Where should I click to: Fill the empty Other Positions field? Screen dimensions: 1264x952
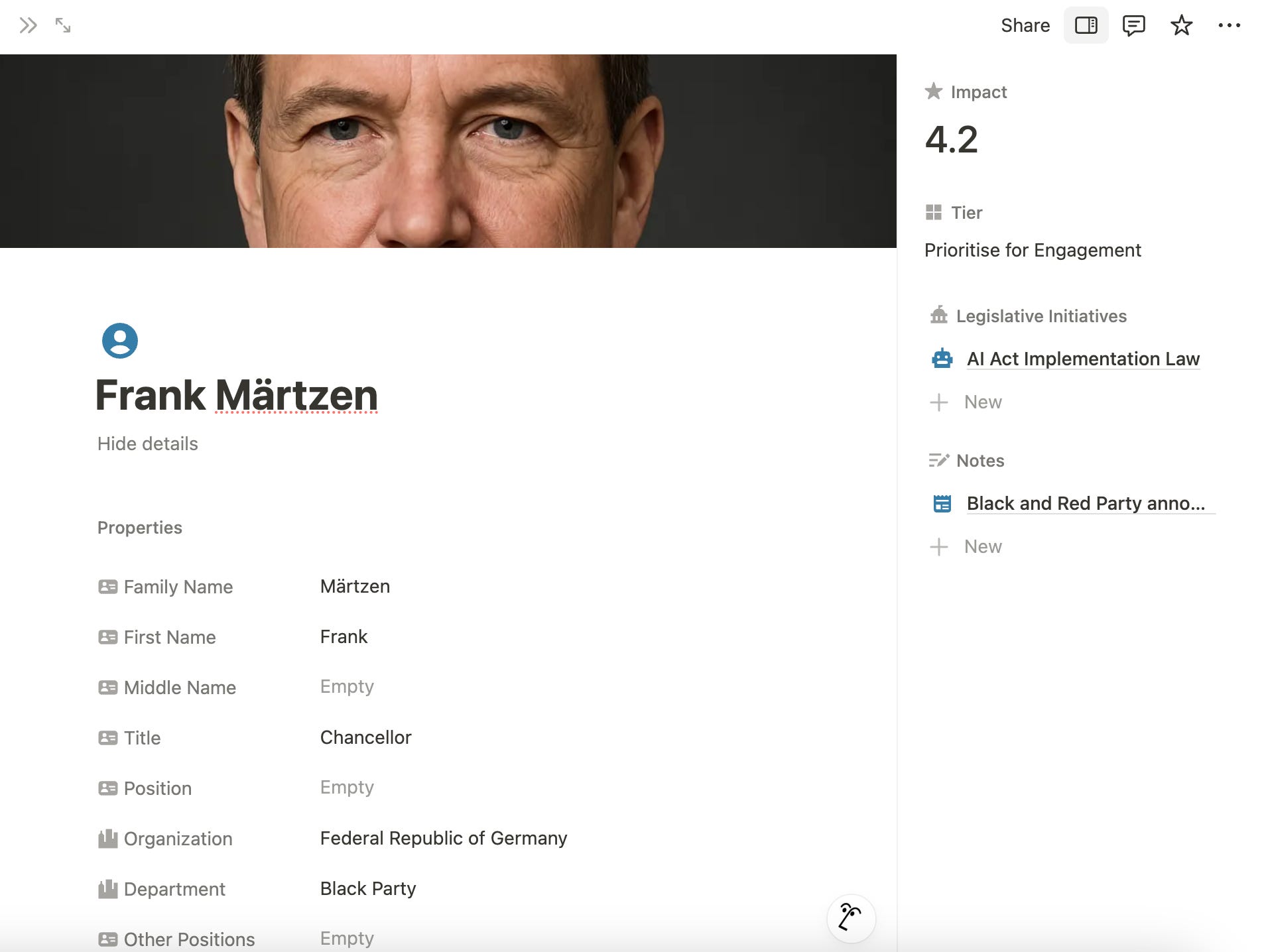(x=347, y=938)
